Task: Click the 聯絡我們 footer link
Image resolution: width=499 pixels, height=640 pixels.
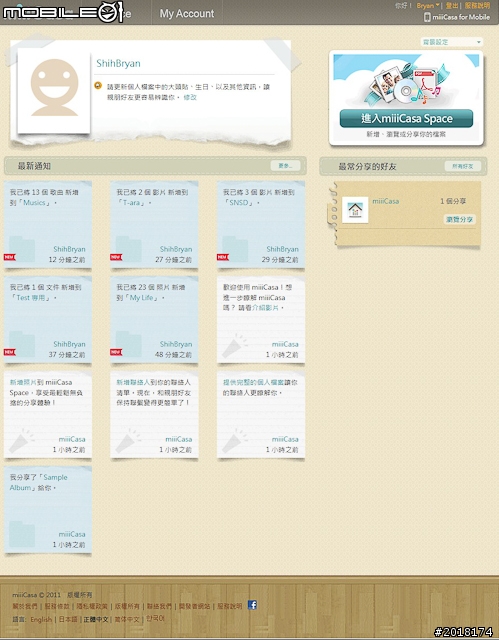Action: pos(159,607)
